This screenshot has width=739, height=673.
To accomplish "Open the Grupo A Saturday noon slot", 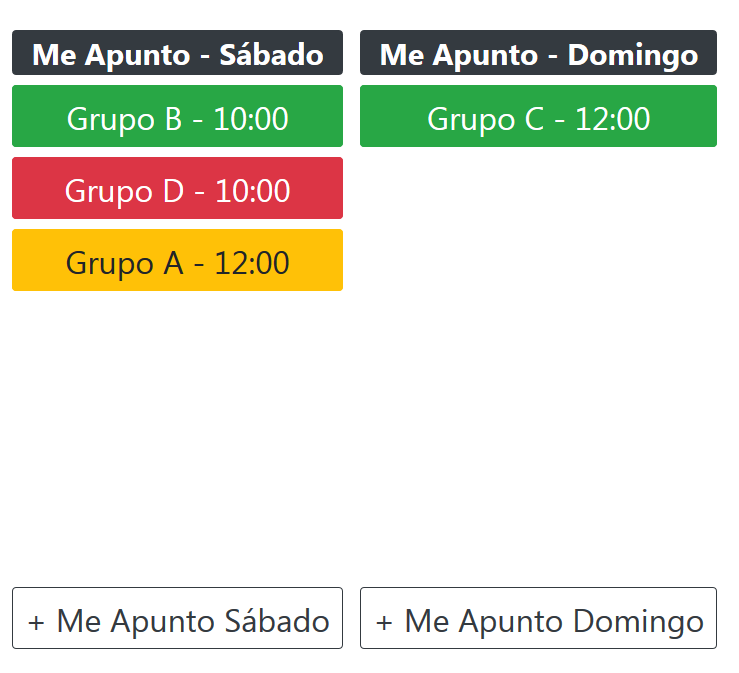I will [177, 261].
